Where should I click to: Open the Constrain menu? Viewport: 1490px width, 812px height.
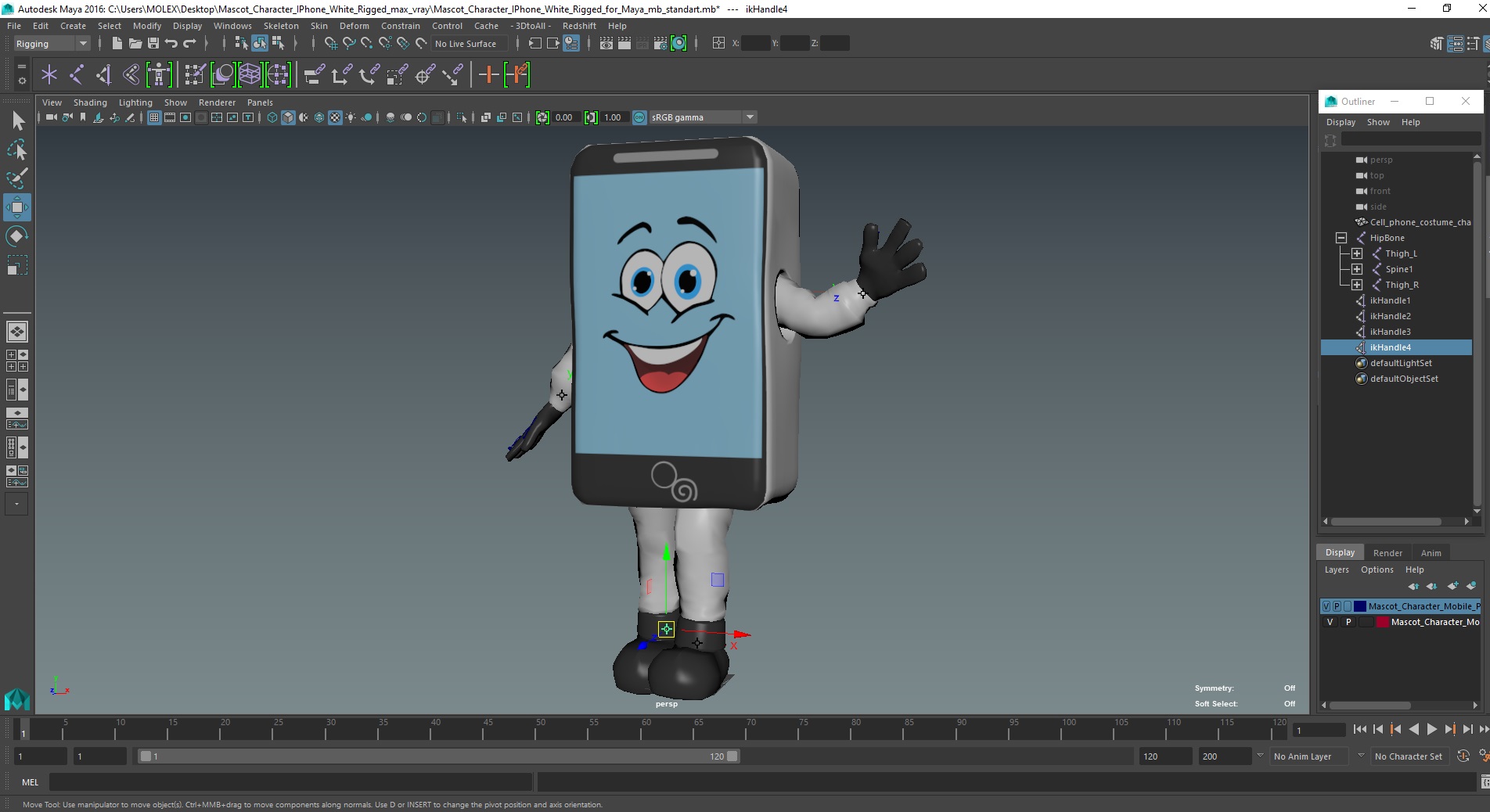pos(401,26)
